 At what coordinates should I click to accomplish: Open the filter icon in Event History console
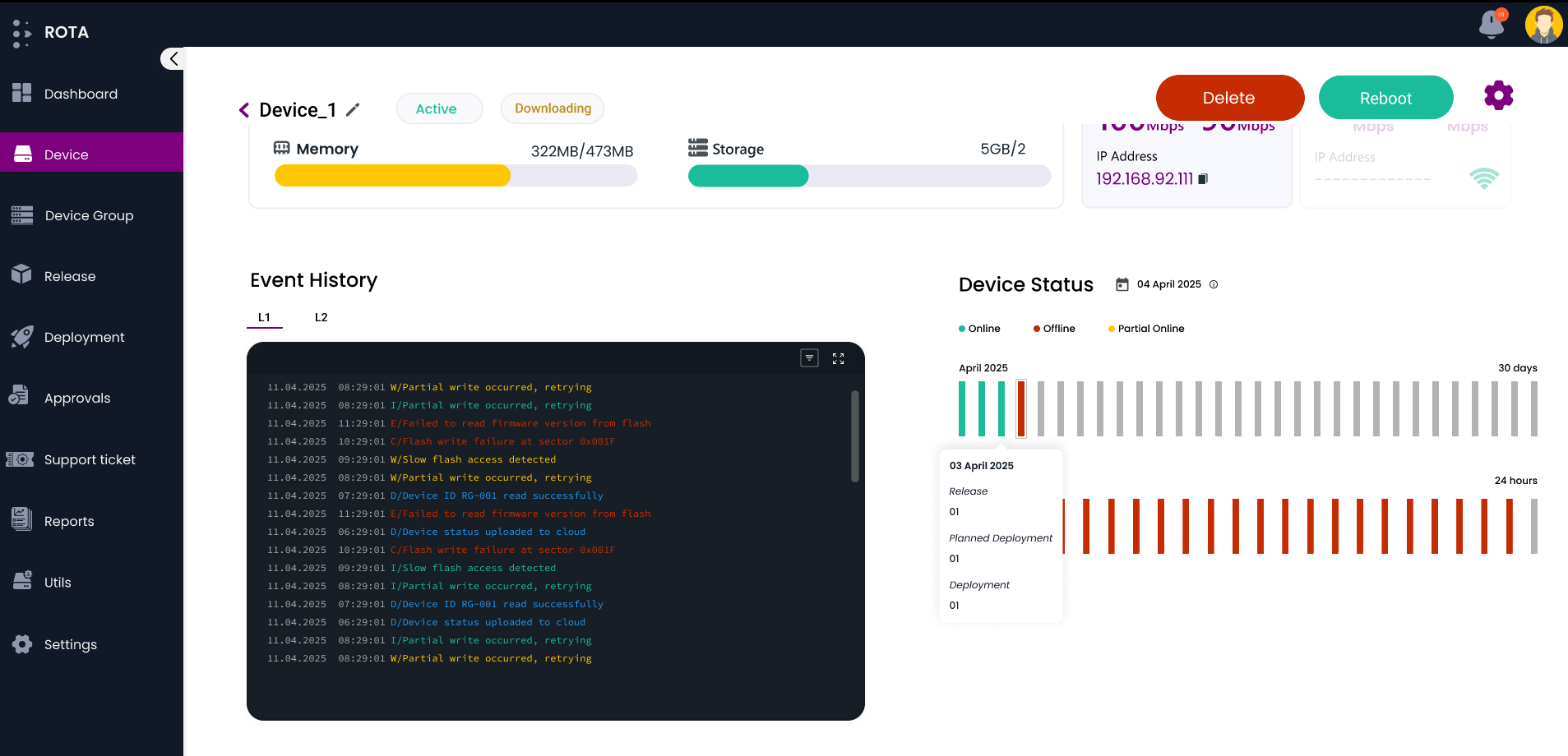coord(809,358)
